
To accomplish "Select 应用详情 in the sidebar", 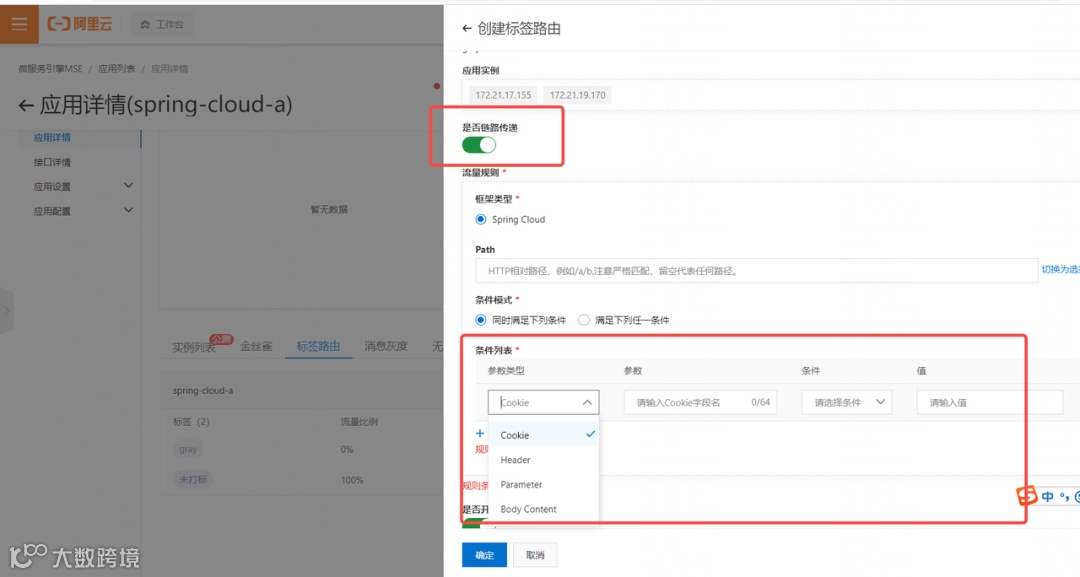I will [x=52, y=137].
